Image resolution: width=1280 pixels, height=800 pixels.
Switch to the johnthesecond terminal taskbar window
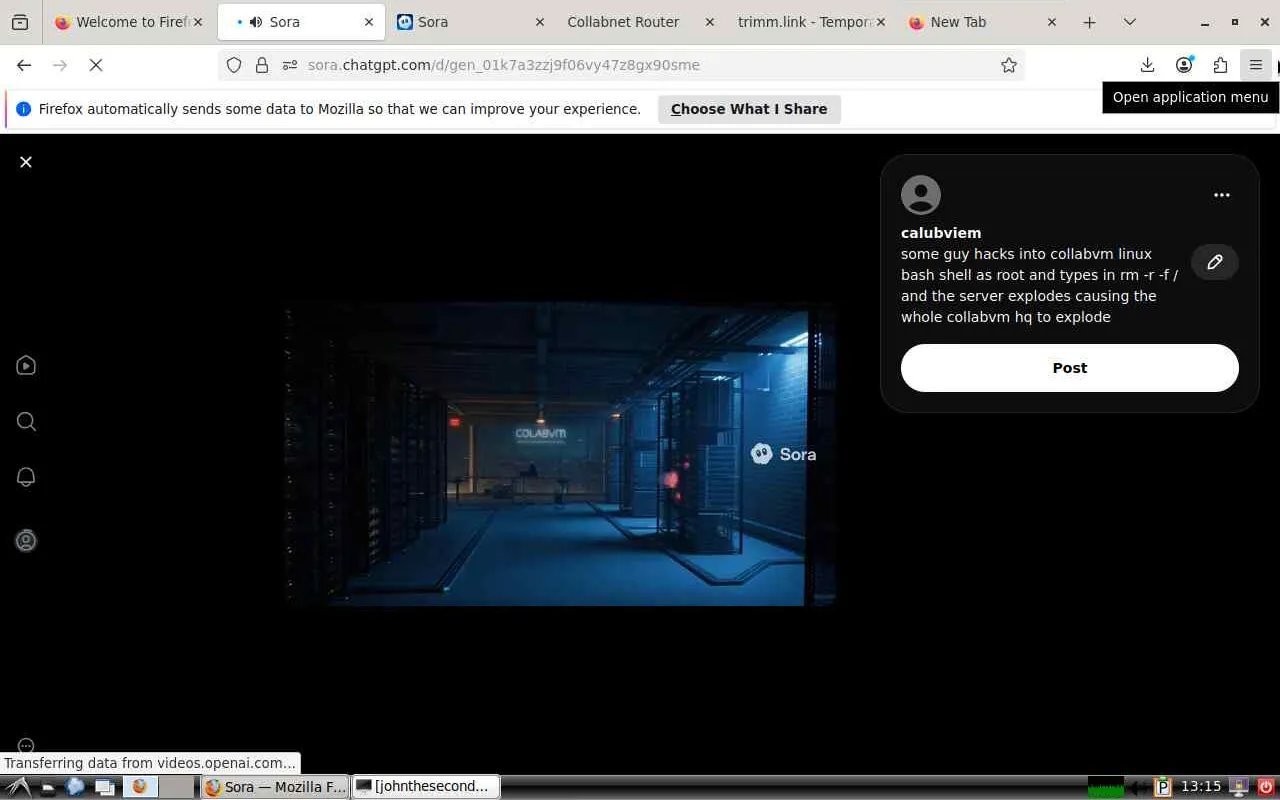click(427, 787)
